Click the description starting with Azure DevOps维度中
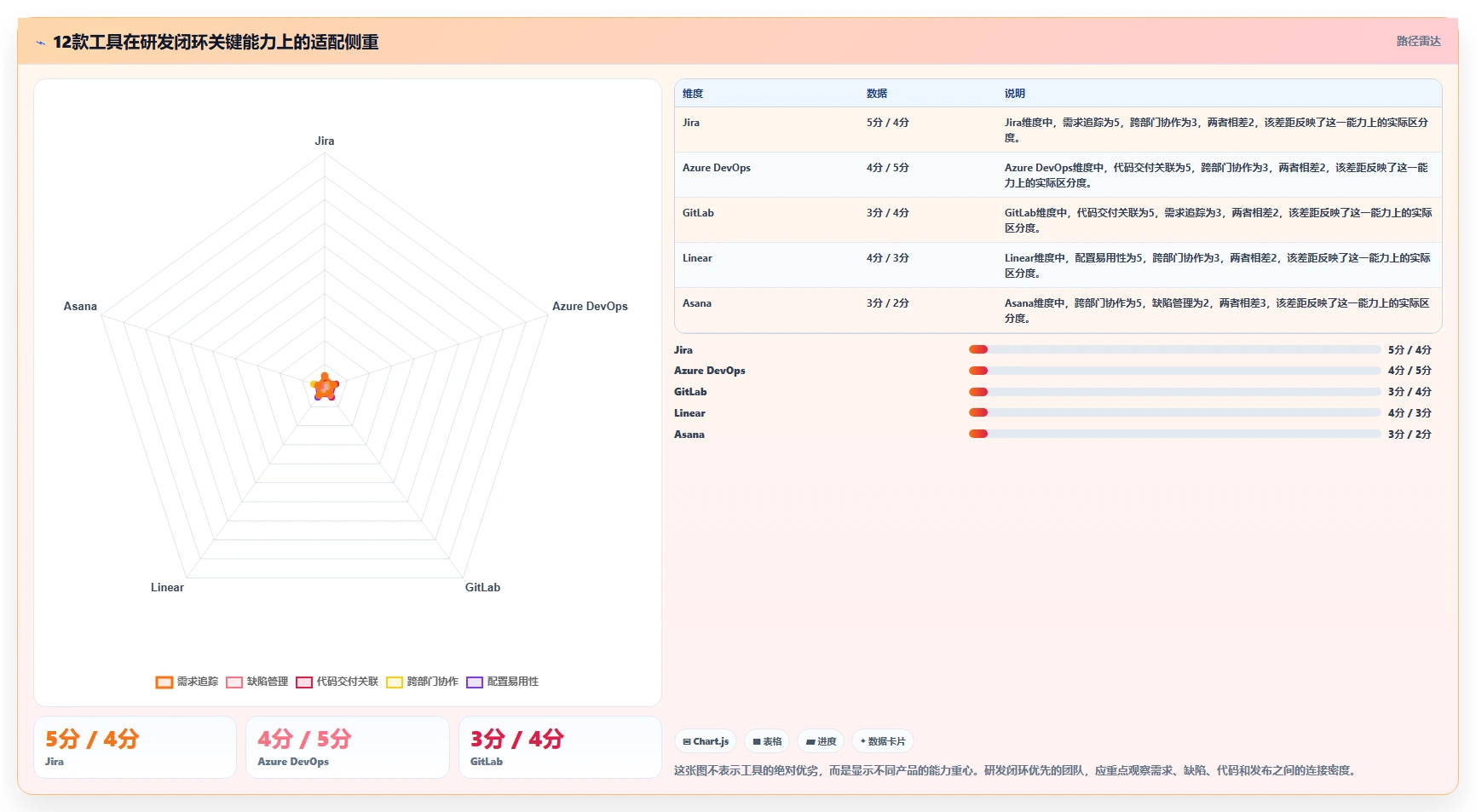 1217,176
